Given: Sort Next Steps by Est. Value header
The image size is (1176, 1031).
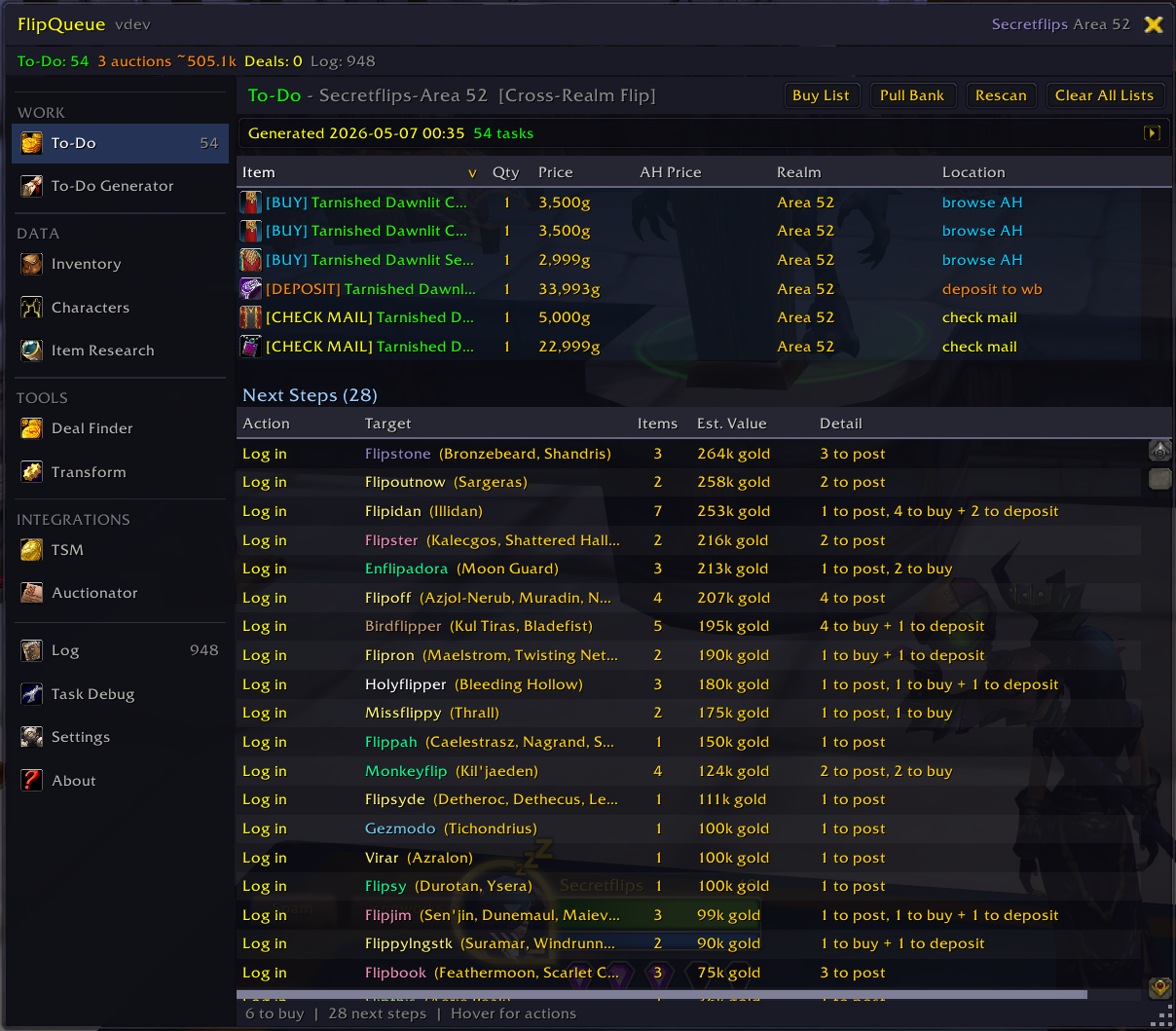Looking at the screenshot, I should (x=732, y=423).
